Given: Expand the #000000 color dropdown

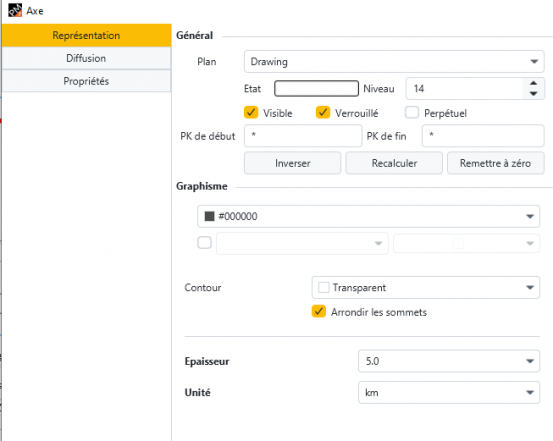Looking at the screenshot, I should click(x=369, y=216).
